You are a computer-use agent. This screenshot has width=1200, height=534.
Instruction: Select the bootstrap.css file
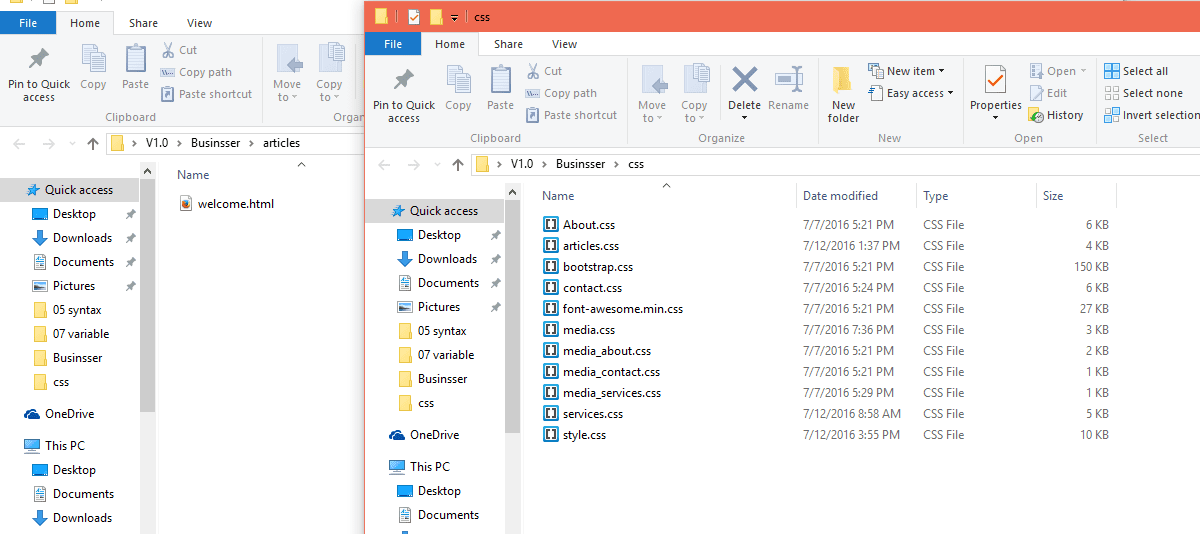(597, 267)
